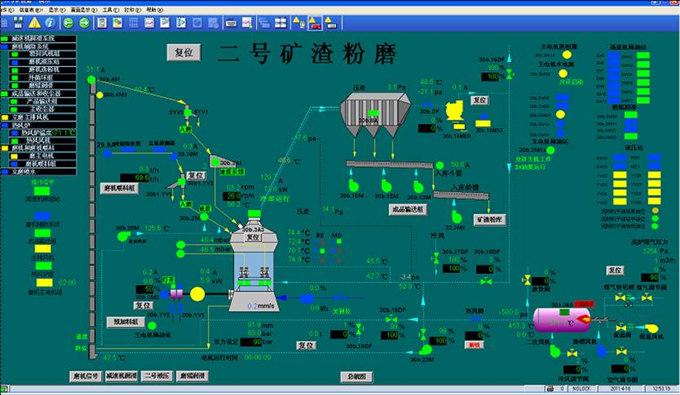This screenshot has width=680, height=395.
Task: Select the alarm icon with red bar
Action: (314, 23)
